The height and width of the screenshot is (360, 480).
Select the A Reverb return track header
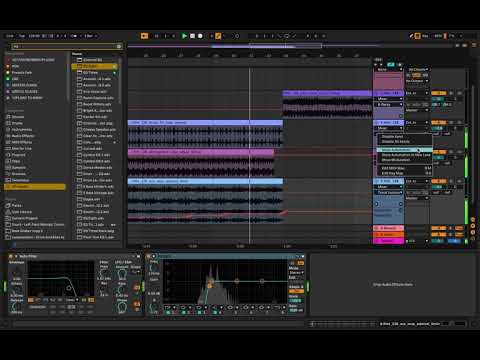pyautogui.click(x=388, y=228)
